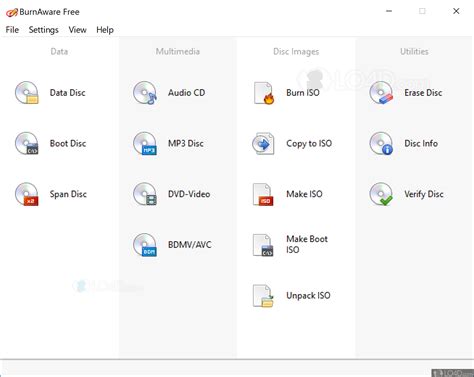
Task: Click the Make ISO label
Action: coord(305,194)
